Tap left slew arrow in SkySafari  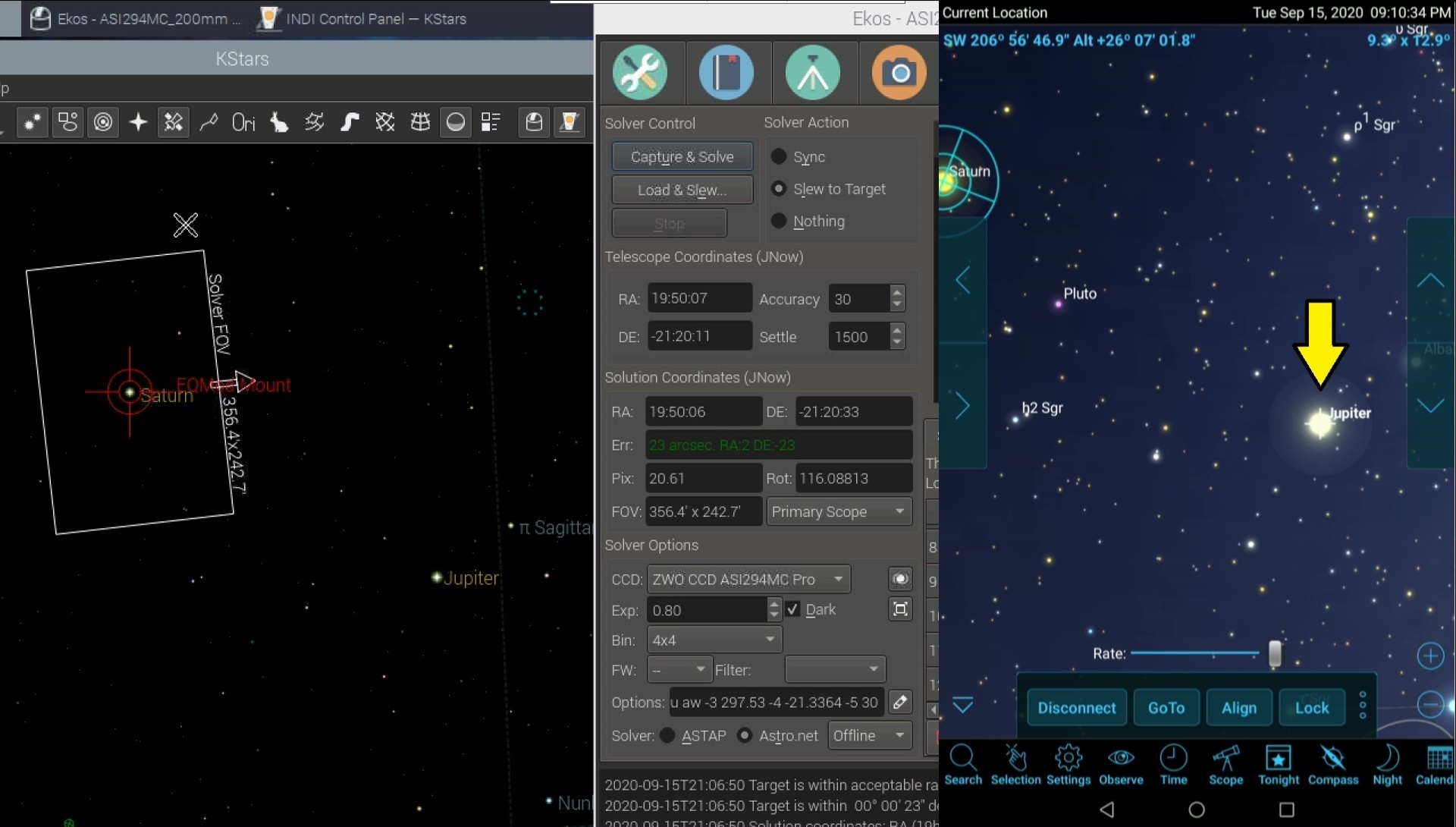[962, 280]
